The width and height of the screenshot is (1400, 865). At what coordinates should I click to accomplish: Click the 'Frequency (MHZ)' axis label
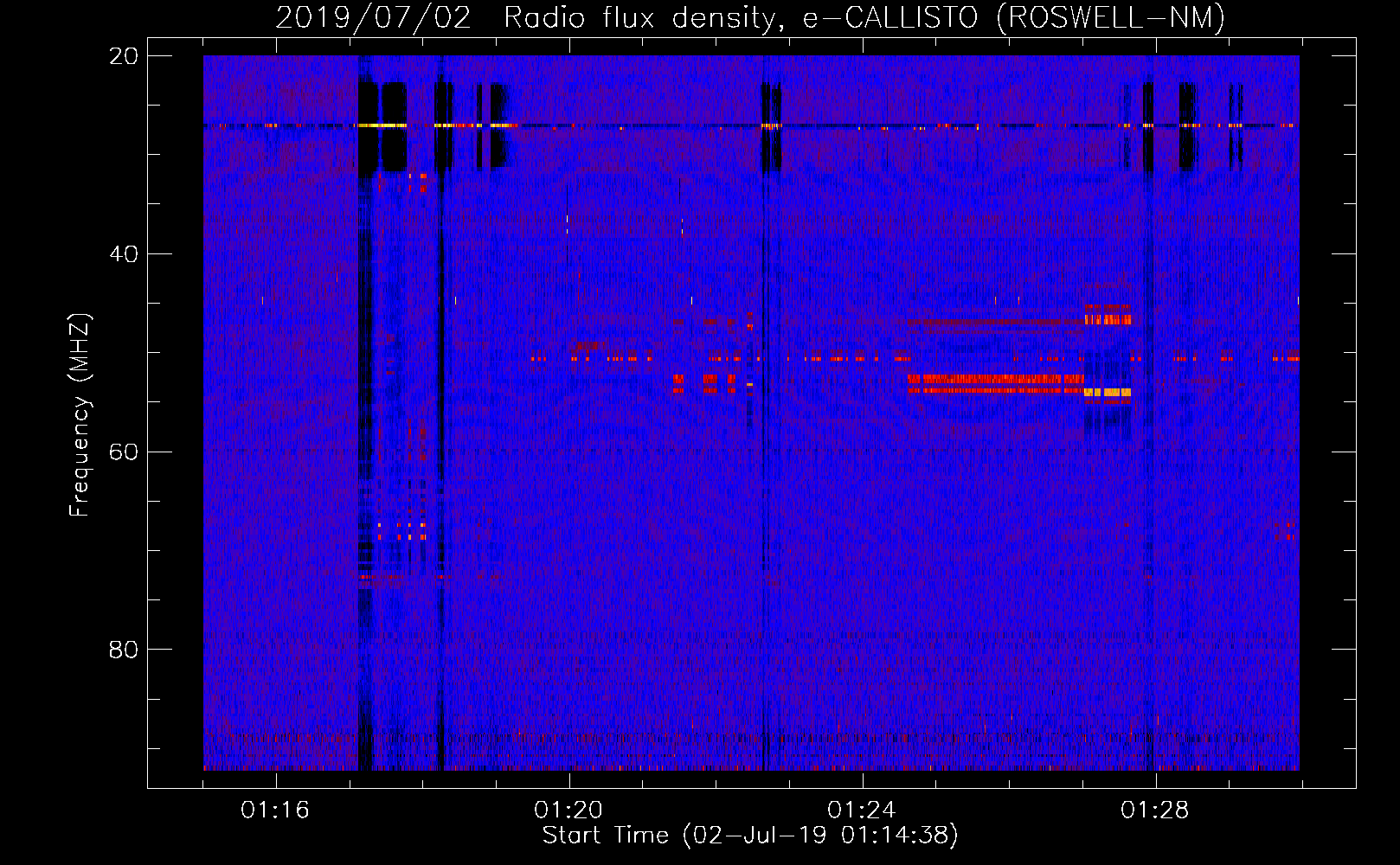(x=80, y=414)
